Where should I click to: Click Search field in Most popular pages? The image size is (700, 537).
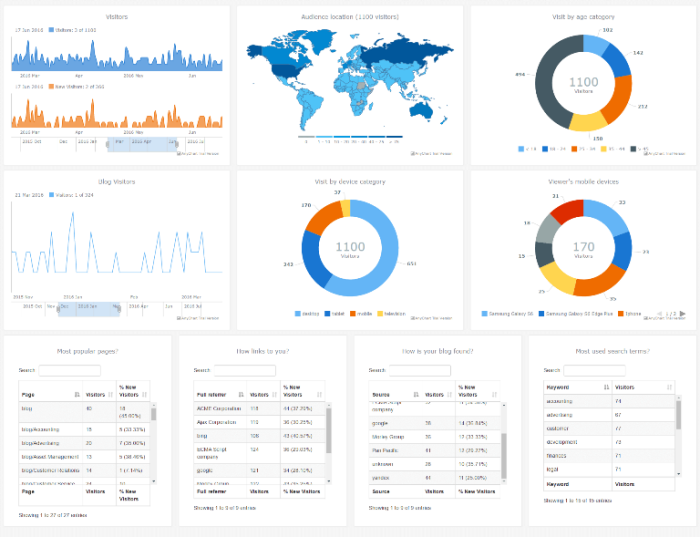[70, 370]
